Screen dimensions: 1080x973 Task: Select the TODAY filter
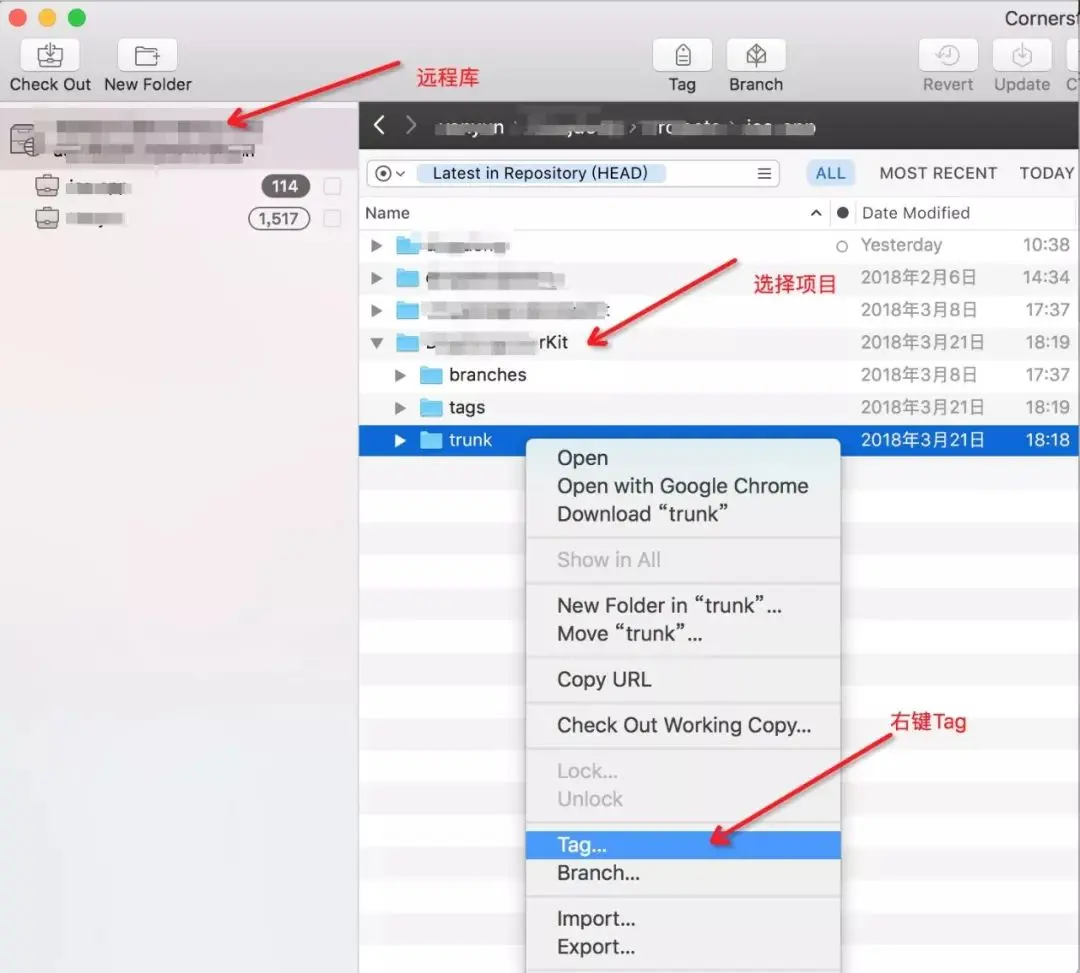coord(1046,174)
